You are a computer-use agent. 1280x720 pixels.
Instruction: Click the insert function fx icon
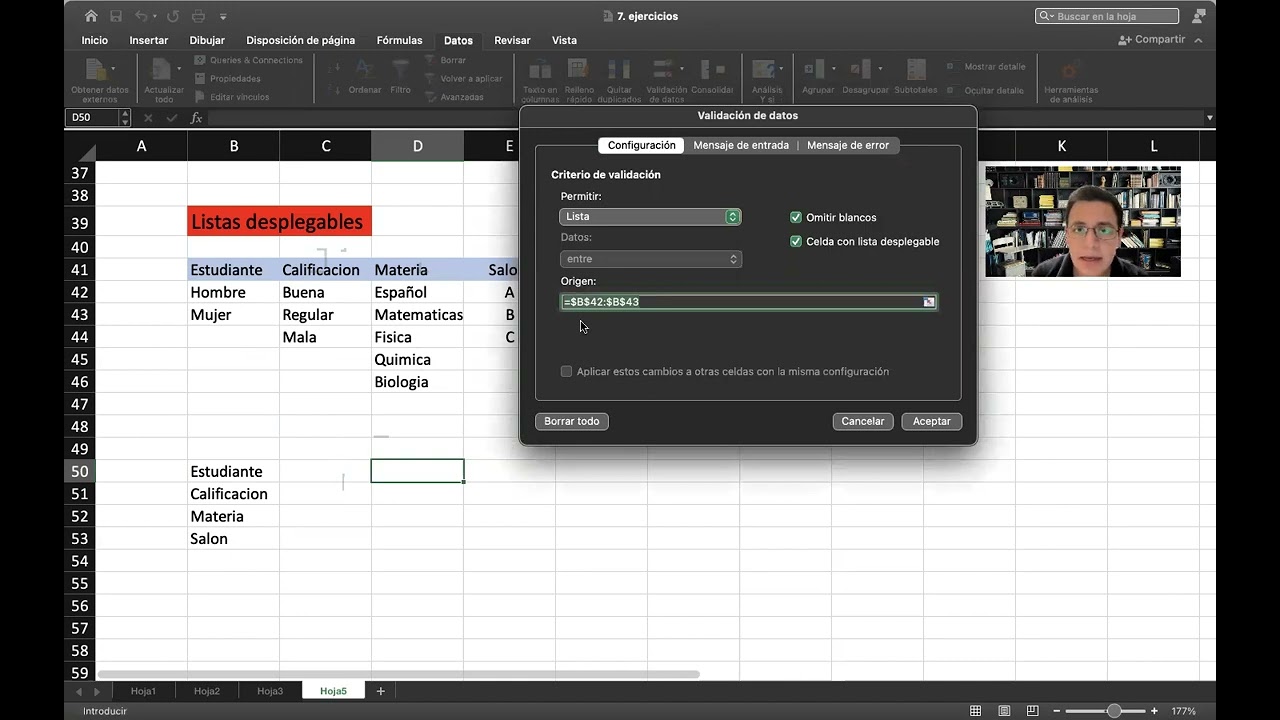click(196, 118)
